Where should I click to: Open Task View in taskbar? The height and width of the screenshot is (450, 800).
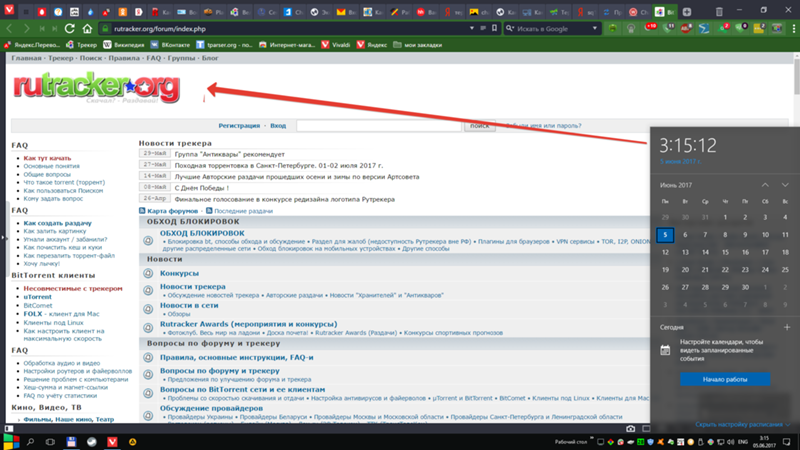50,442
